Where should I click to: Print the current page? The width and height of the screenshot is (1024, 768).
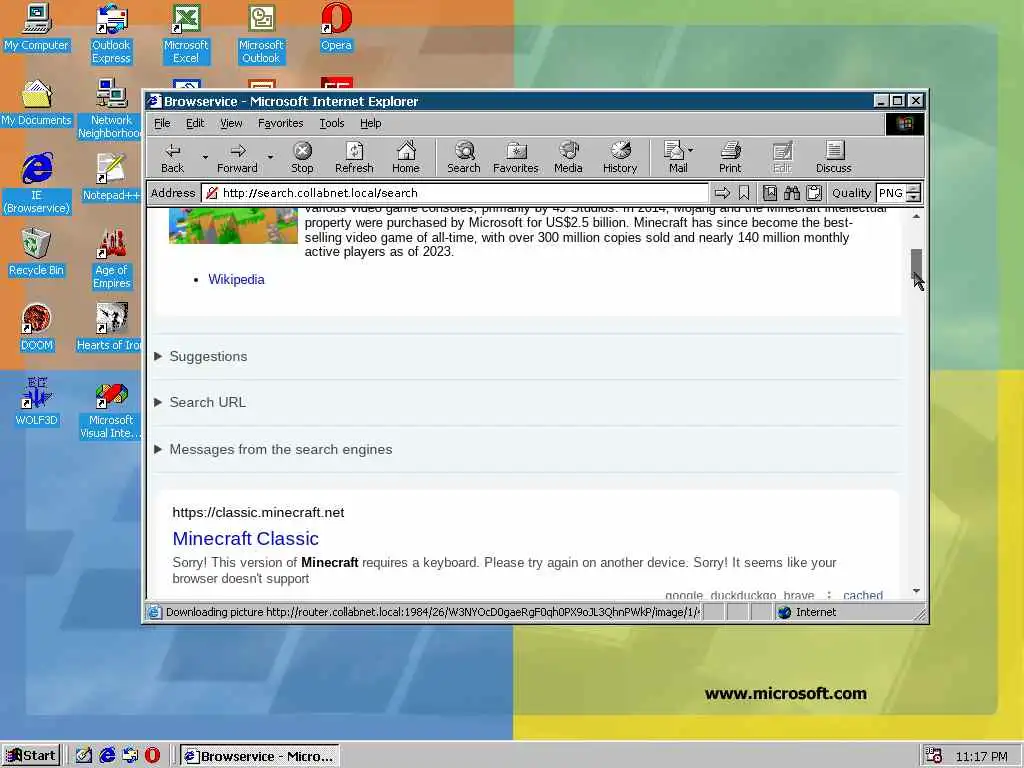click(730, 157)
